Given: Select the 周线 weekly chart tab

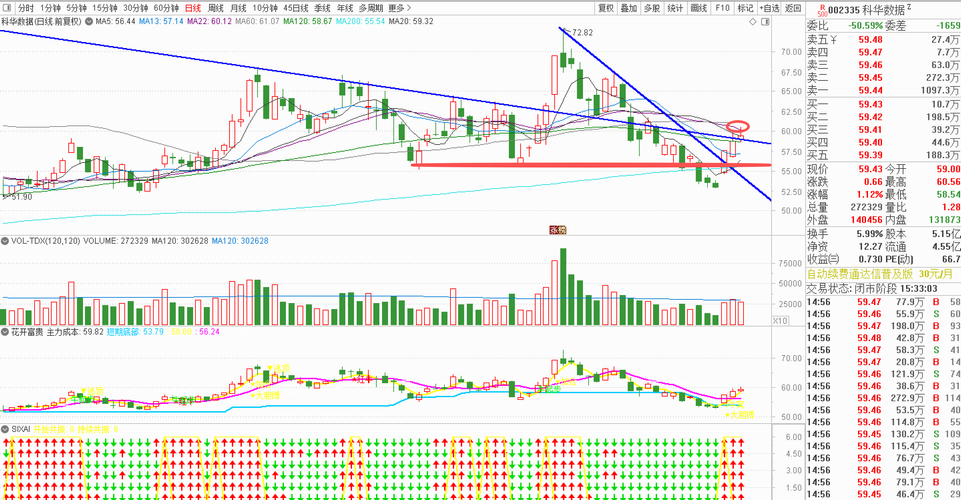Looking at the screenshot, I should click(216, 8).
